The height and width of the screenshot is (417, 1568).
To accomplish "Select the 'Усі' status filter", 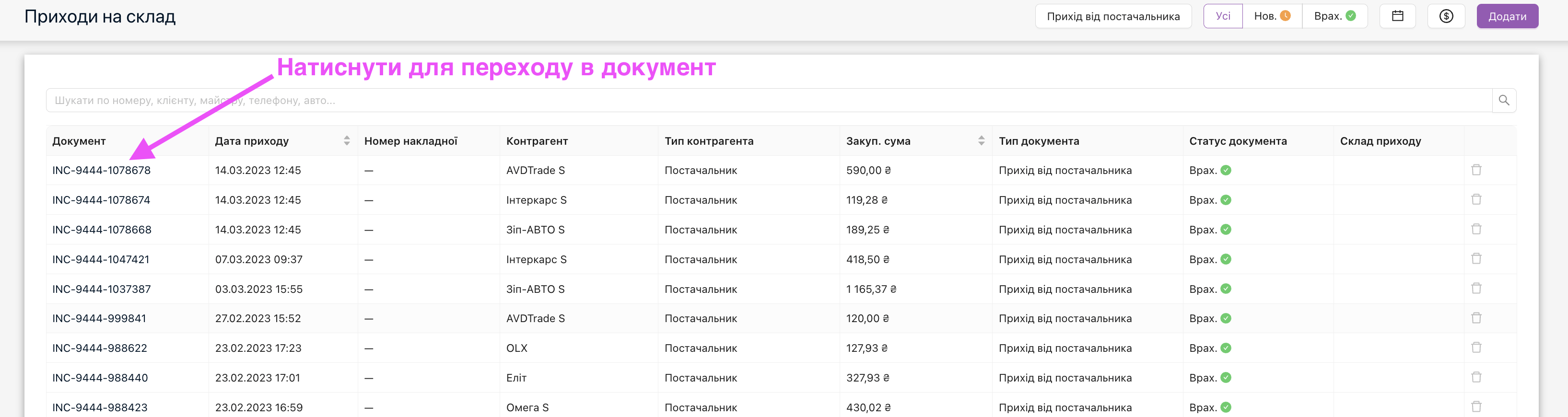I will coord(1223,16).
